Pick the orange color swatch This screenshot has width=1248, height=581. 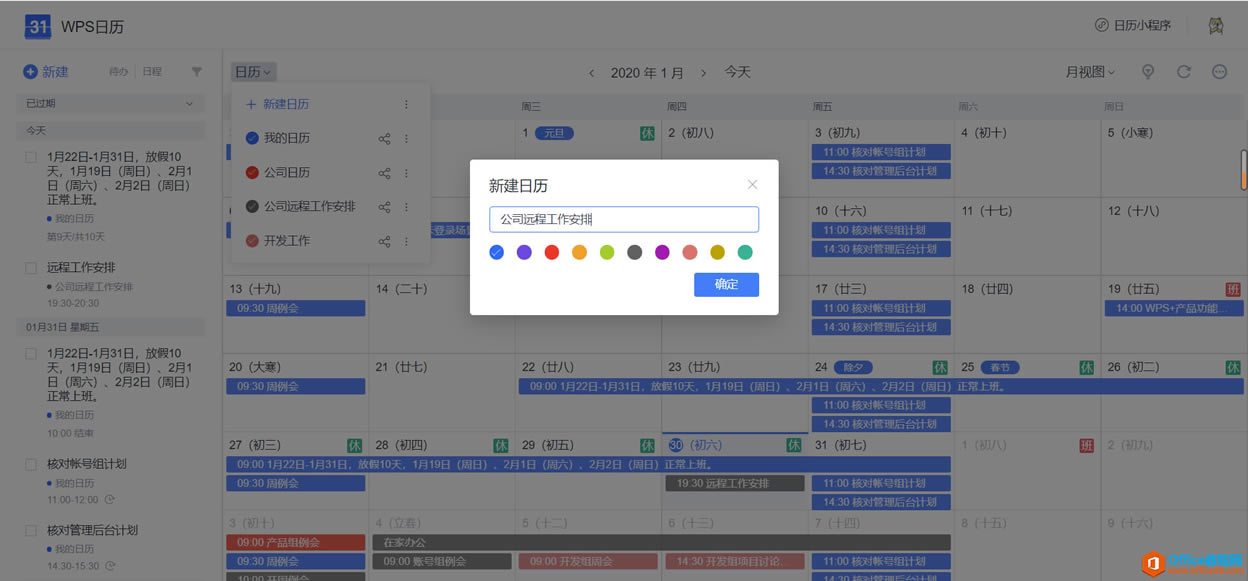579,252
